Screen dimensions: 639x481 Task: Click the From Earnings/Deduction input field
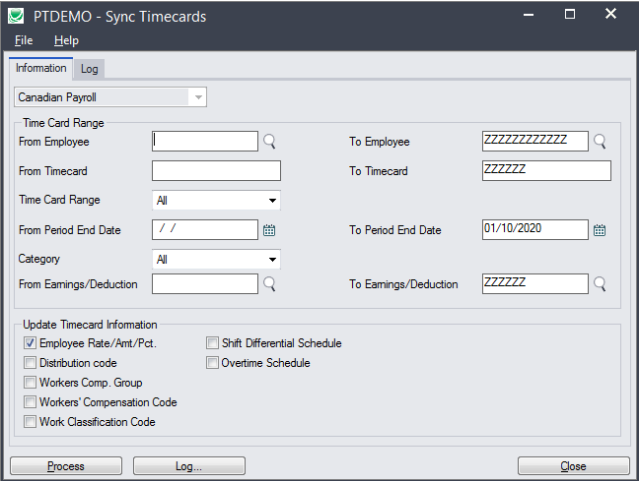205,284
